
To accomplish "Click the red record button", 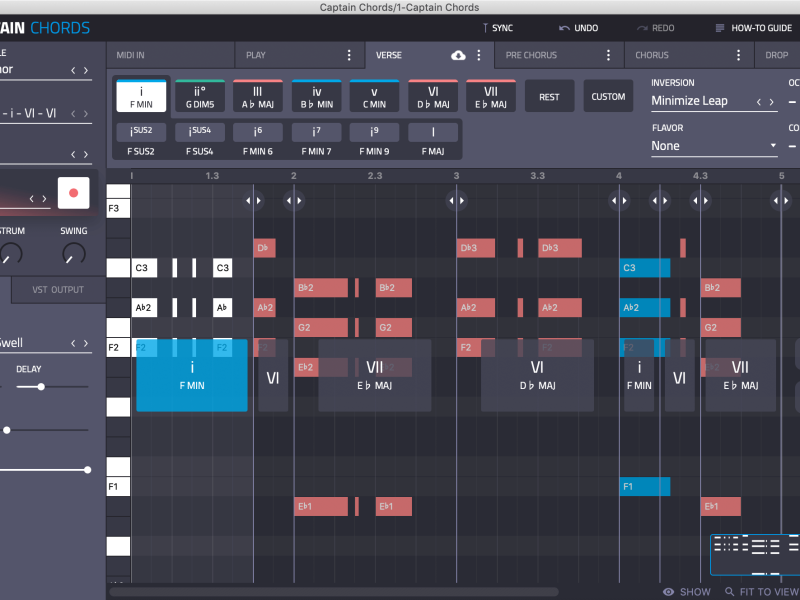I will pyautogui.click(x=73, y=193).
